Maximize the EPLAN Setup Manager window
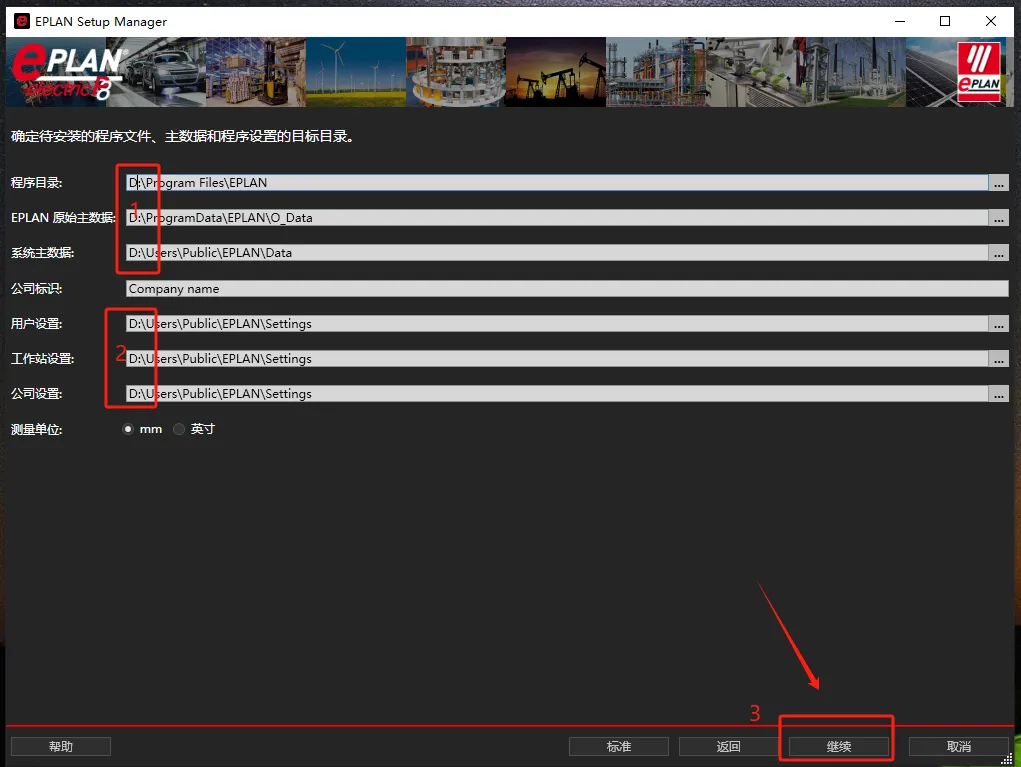The width and height of the screenshot is (1021, 767). 945,21
